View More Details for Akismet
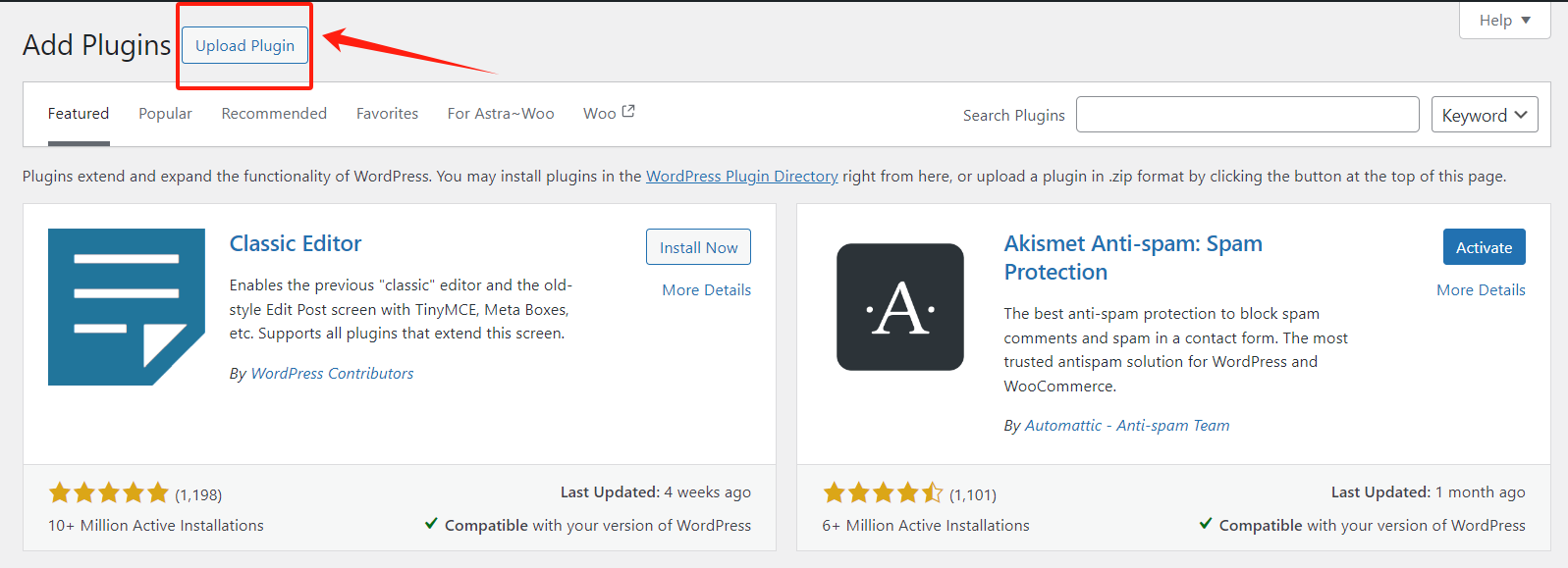 [x=1481, y=290]
